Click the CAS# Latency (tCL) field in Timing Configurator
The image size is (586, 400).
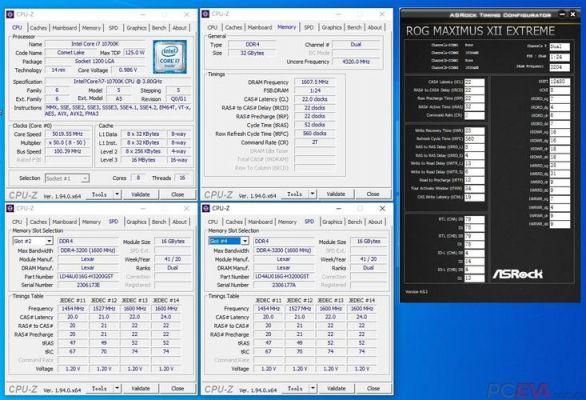[474, 82]
